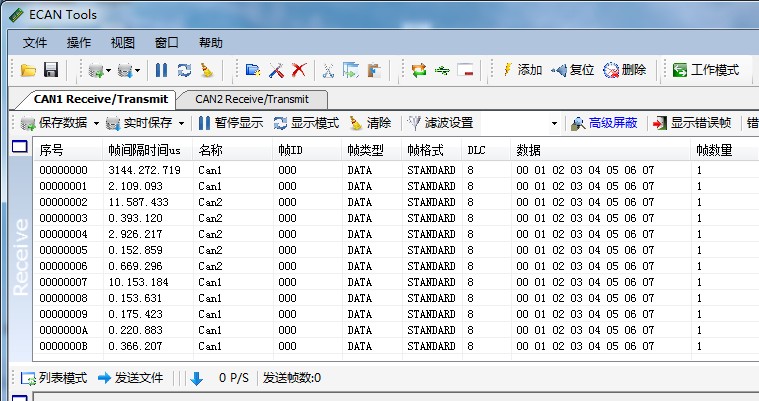Switch to 列表模式 (list mode)

[x=54, y=378]
